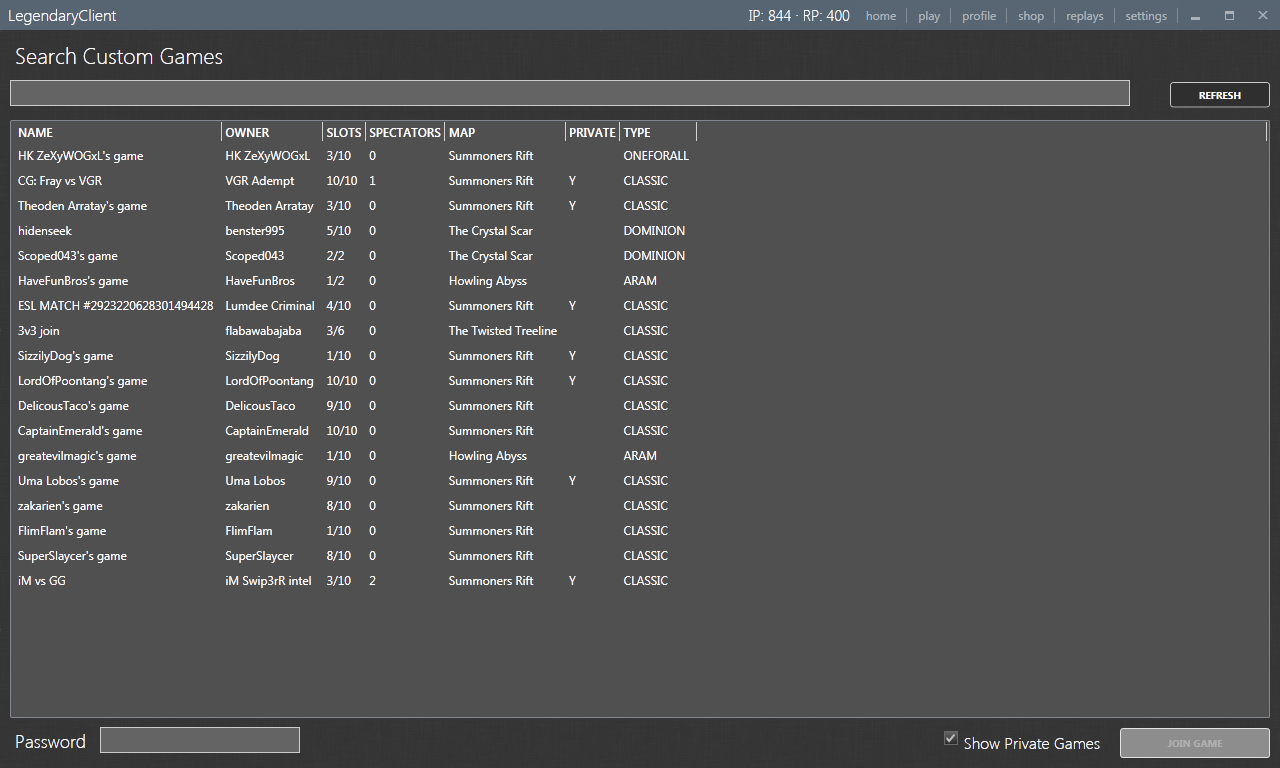The width and height of the screenshot is (1280, 768).
Task: Focus the custom games search field
Action: coord(570,93)
